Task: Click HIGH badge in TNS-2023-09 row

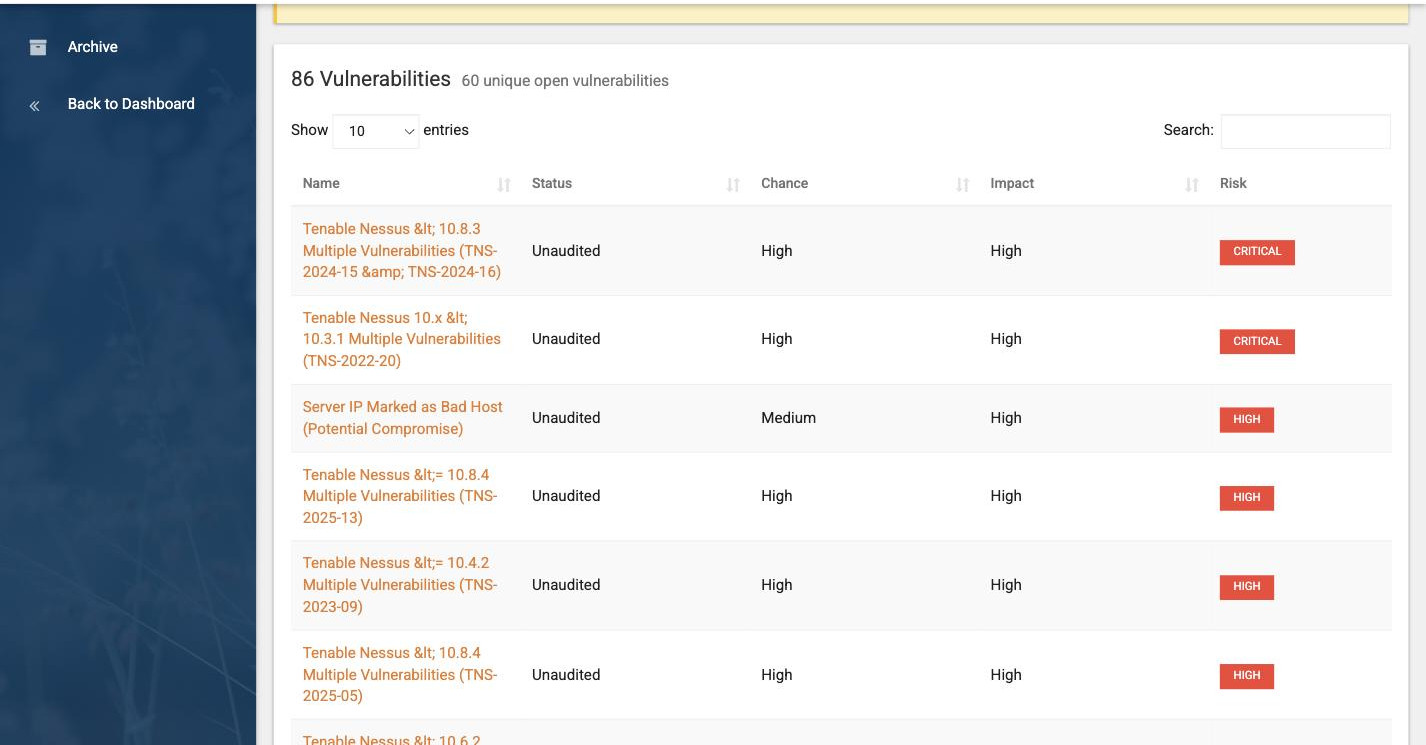Action: point(1247,586)
